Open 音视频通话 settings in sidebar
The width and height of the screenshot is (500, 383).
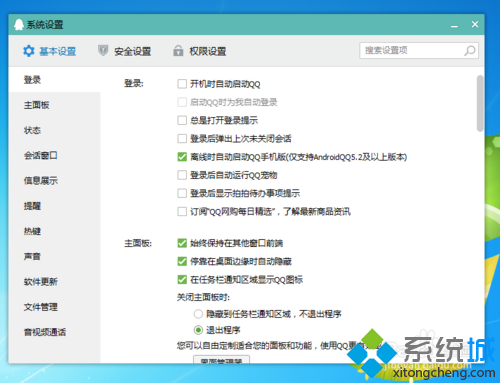(x=55, y=332)
